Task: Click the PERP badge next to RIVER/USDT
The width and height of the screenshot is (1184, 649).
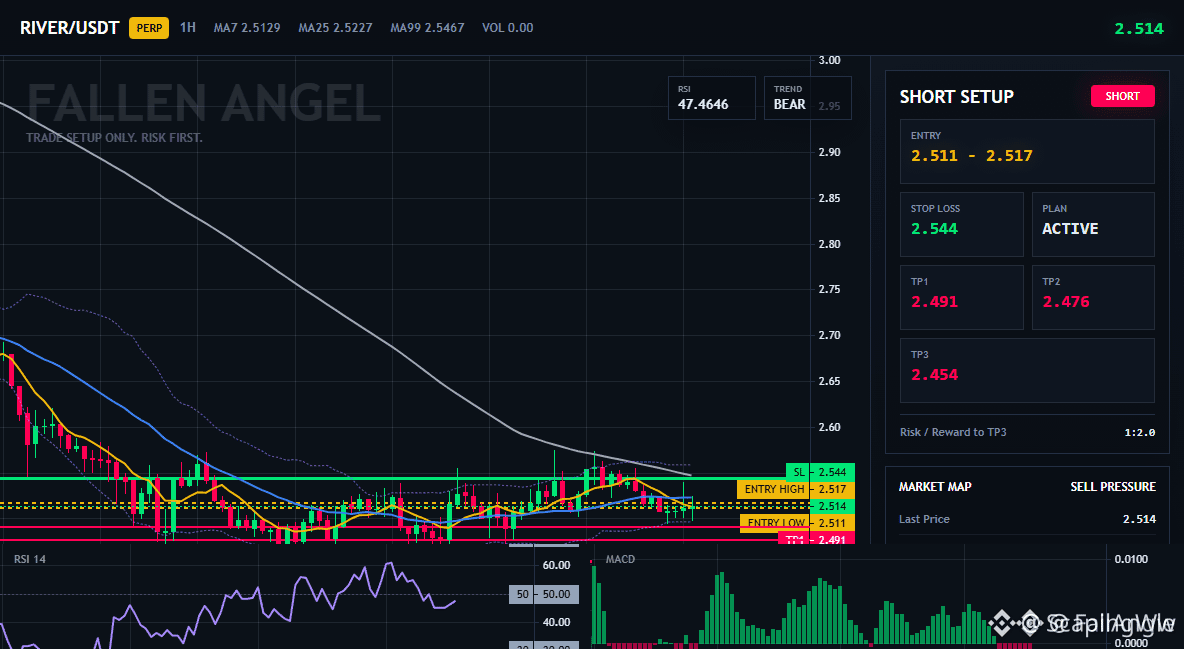Action: coord(149,28)
